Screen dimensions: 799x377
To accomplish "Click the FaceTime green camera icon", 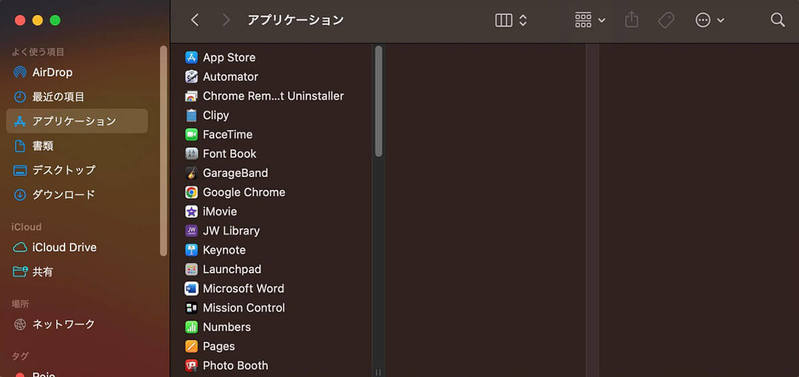I will point(191,134).
